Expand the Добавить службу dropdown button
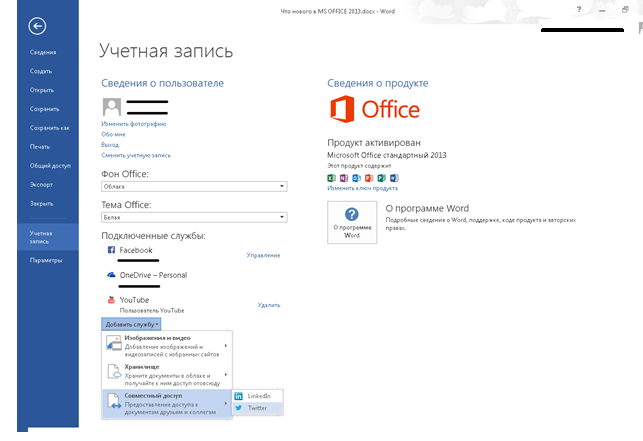The image size is (643, 441). click(131, 324)
